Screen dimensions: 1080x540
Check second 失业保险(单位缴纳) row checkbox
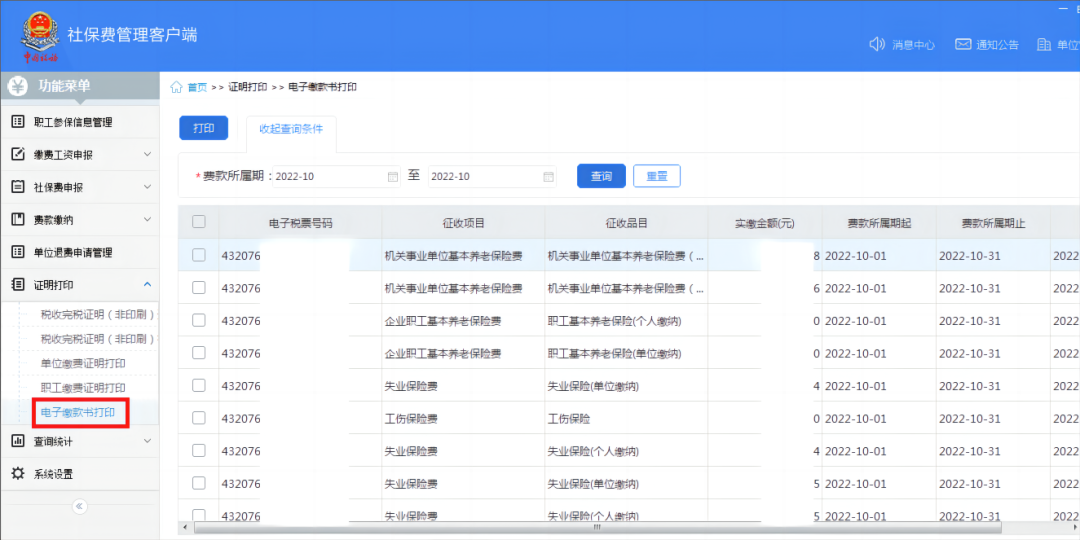(x=198, y=484)
